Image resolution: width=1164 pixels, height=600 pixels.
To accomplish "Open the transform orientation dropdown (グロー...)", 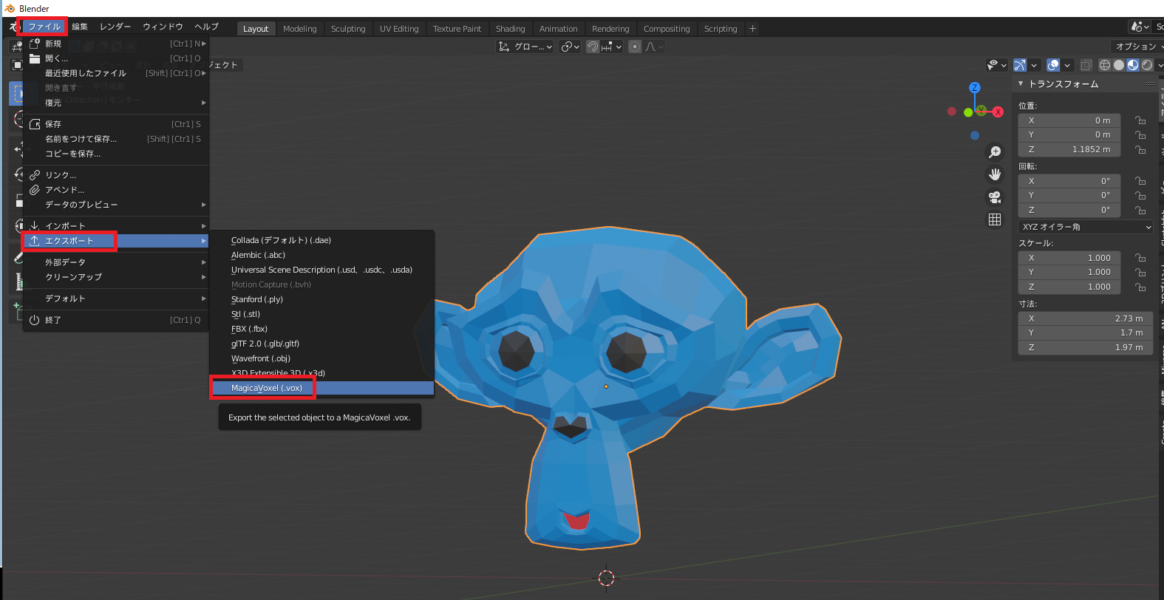I will tap(525, 47).
